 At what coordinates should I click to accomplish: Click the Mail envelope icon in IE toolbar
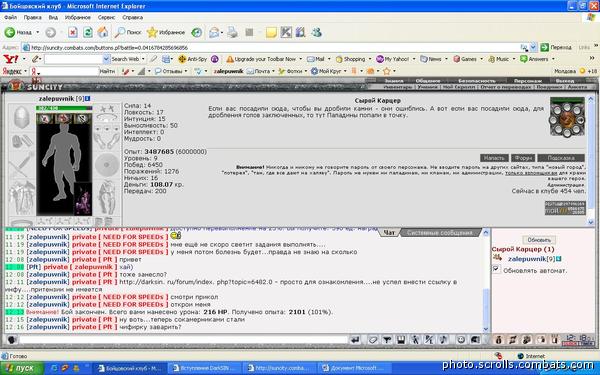(x=214, y=33)
